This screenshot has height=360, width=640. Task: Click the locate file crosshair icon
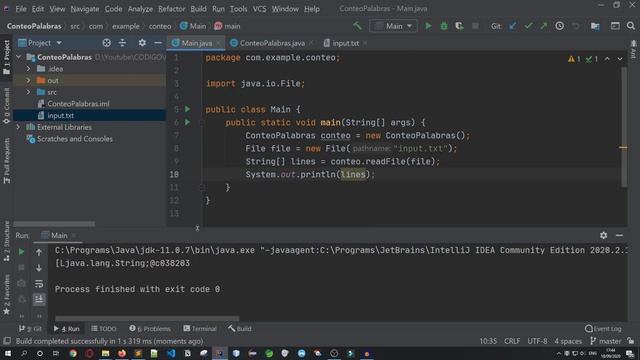[x=107, y=42]
